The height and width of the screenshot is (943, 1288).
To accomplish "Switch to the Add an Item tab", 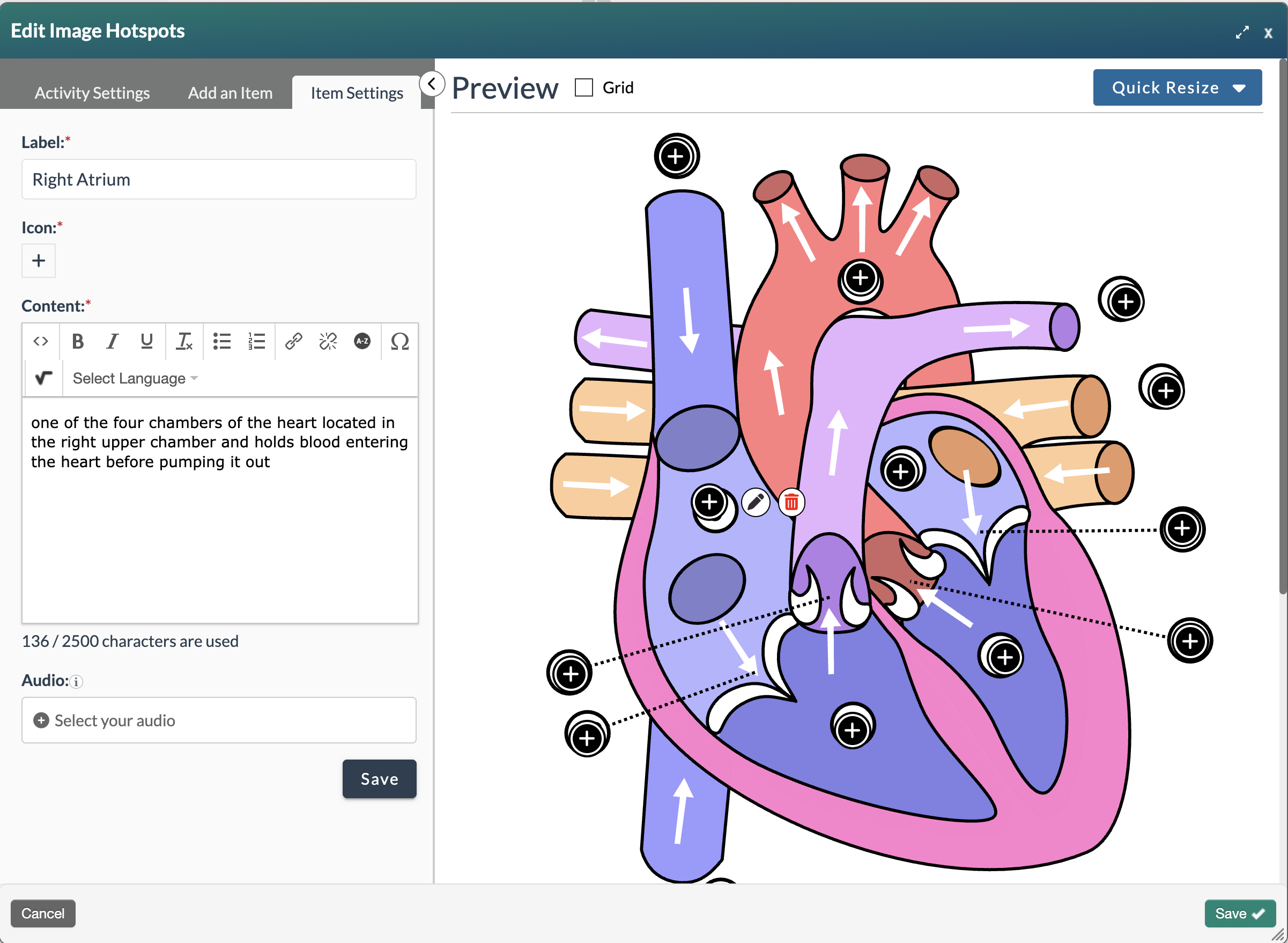I will click(x=230, y=93).
